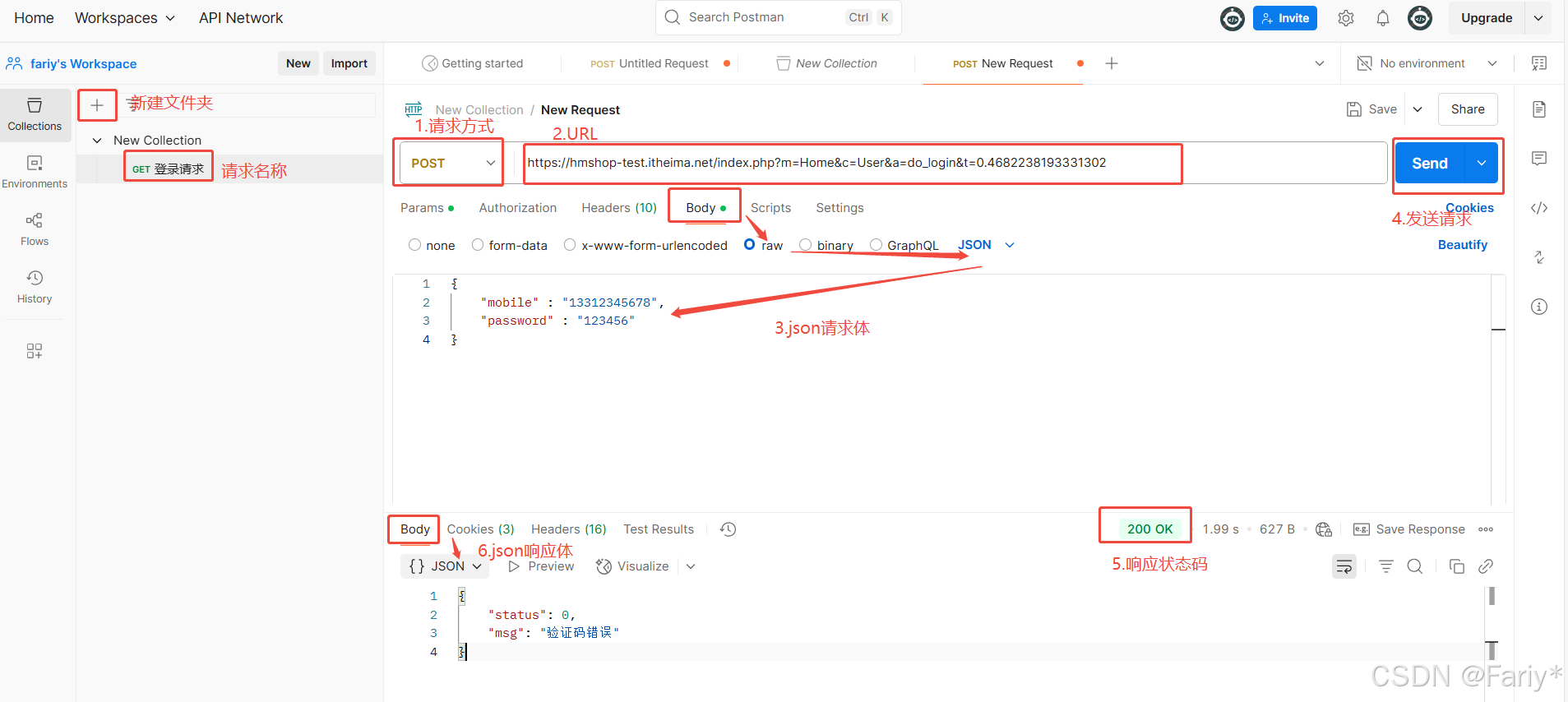This screenshot has height=702, width=1568.
Task: Switch to the Scripts tab
Action: pos(770,208)
